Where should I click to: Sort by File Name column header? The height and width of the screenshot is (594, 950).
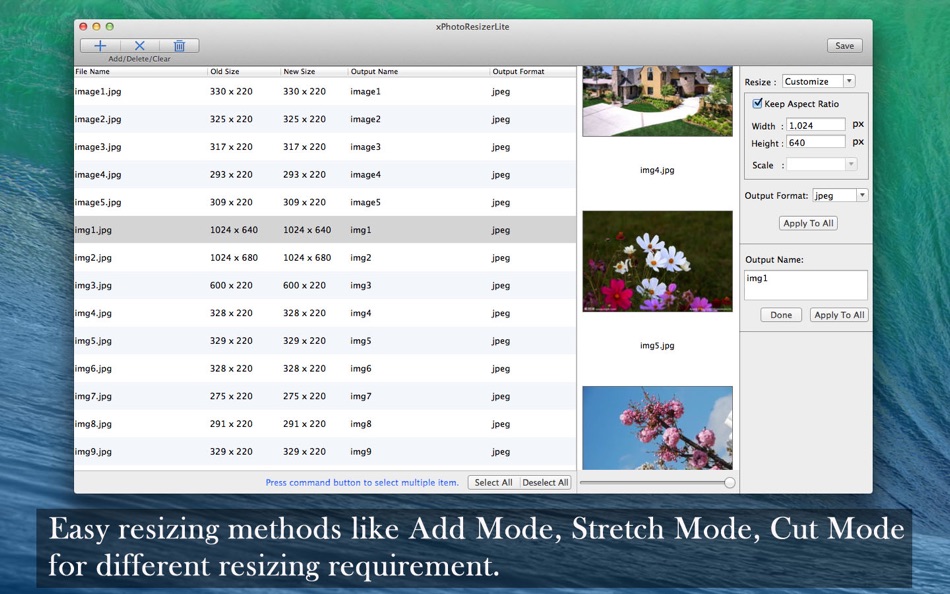point(141,72)
